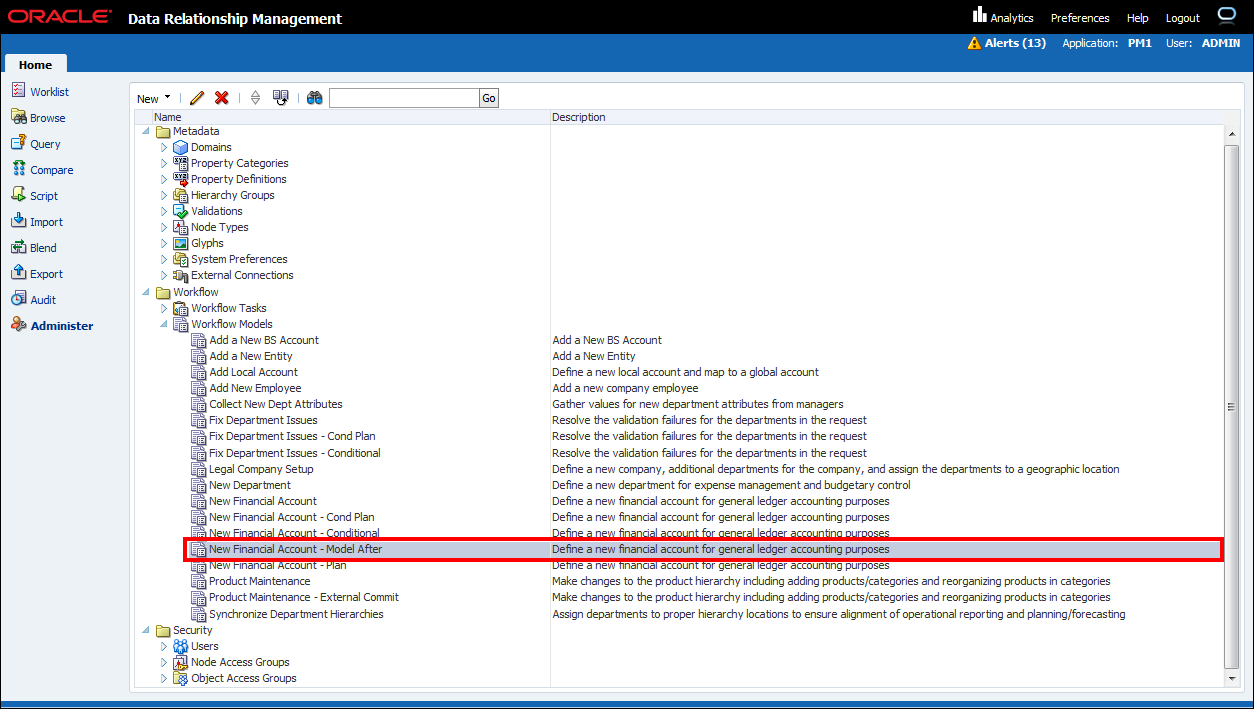
Task: Click the Glyphs picture icon
Action: [x=180, y=243]
